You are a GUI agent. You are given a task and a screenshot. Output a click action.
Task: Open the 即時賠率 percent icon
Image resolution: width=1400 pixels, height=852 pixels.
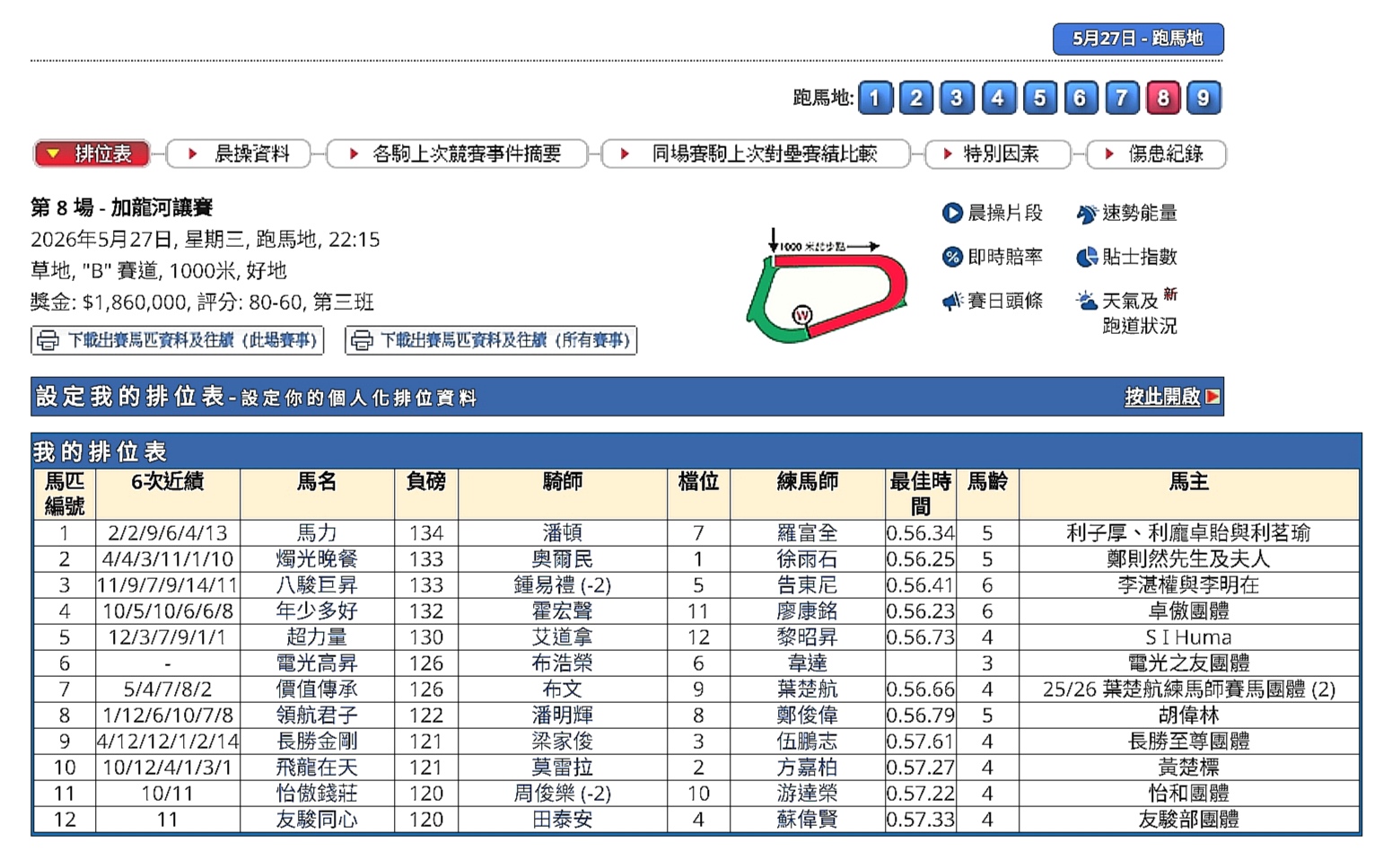click(951, 257)
